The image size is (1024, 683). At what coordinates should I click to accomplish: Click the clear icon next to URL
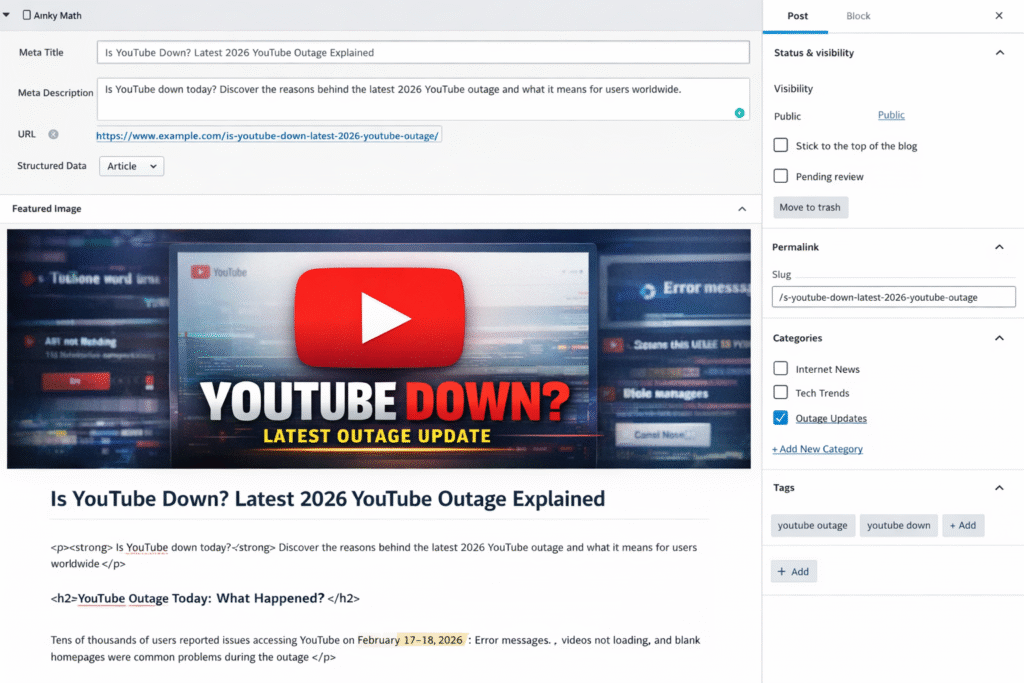click(x=54, y=135)
